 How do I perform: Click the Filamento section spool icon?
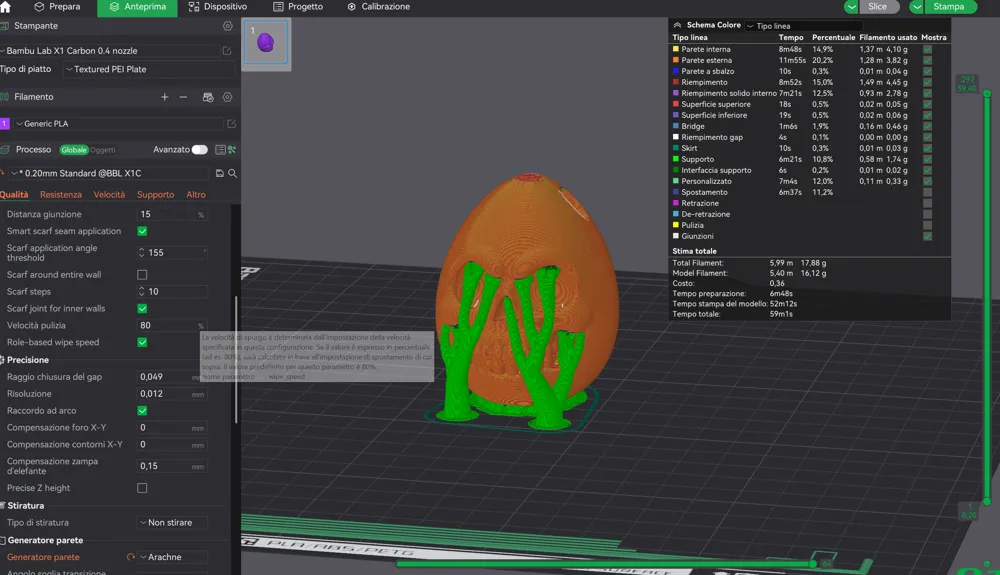(x=4, y=97)
